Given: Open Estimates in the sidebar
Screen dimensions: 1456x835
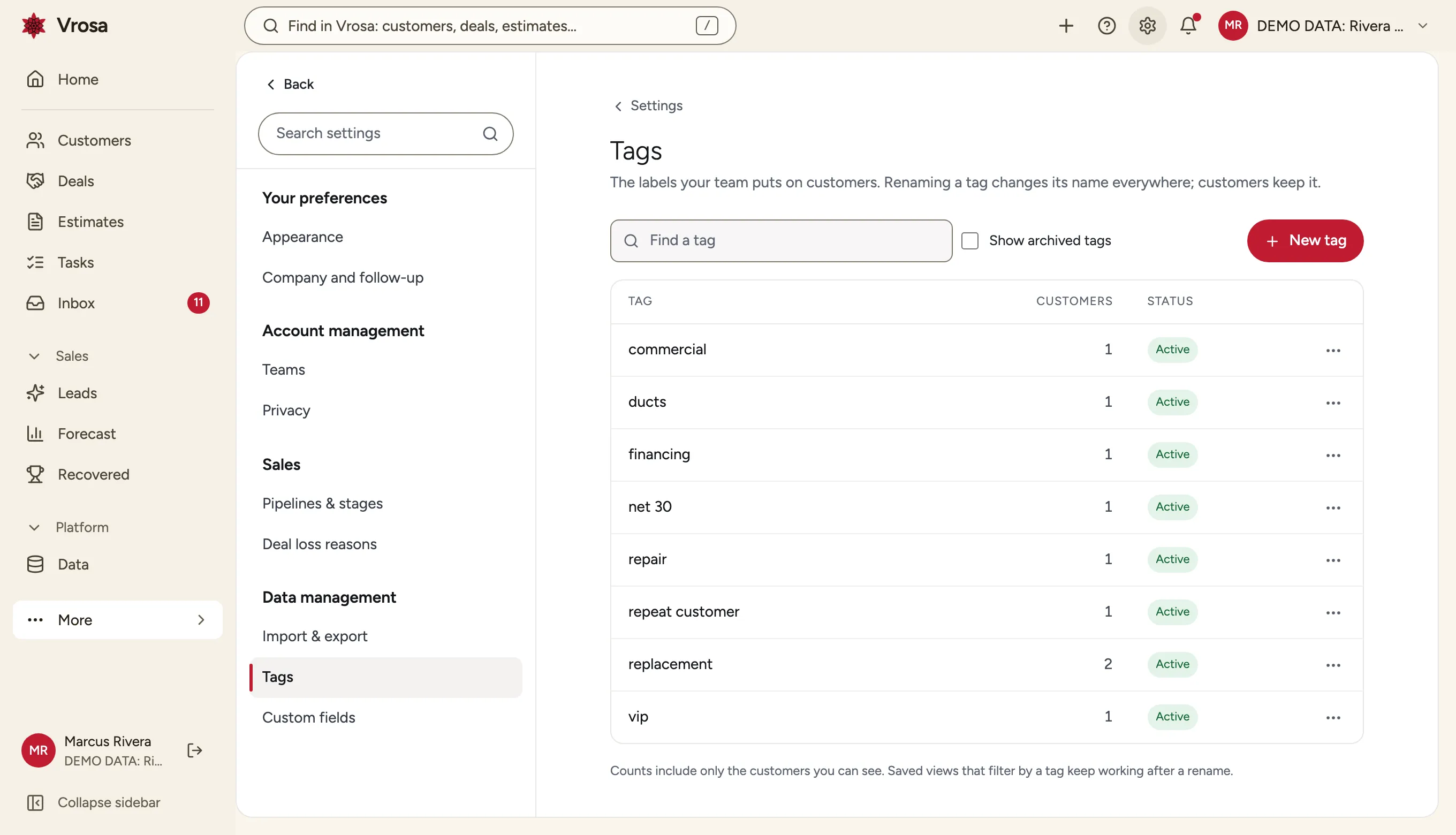Looking at the screenshot, I should click(118, 222).
